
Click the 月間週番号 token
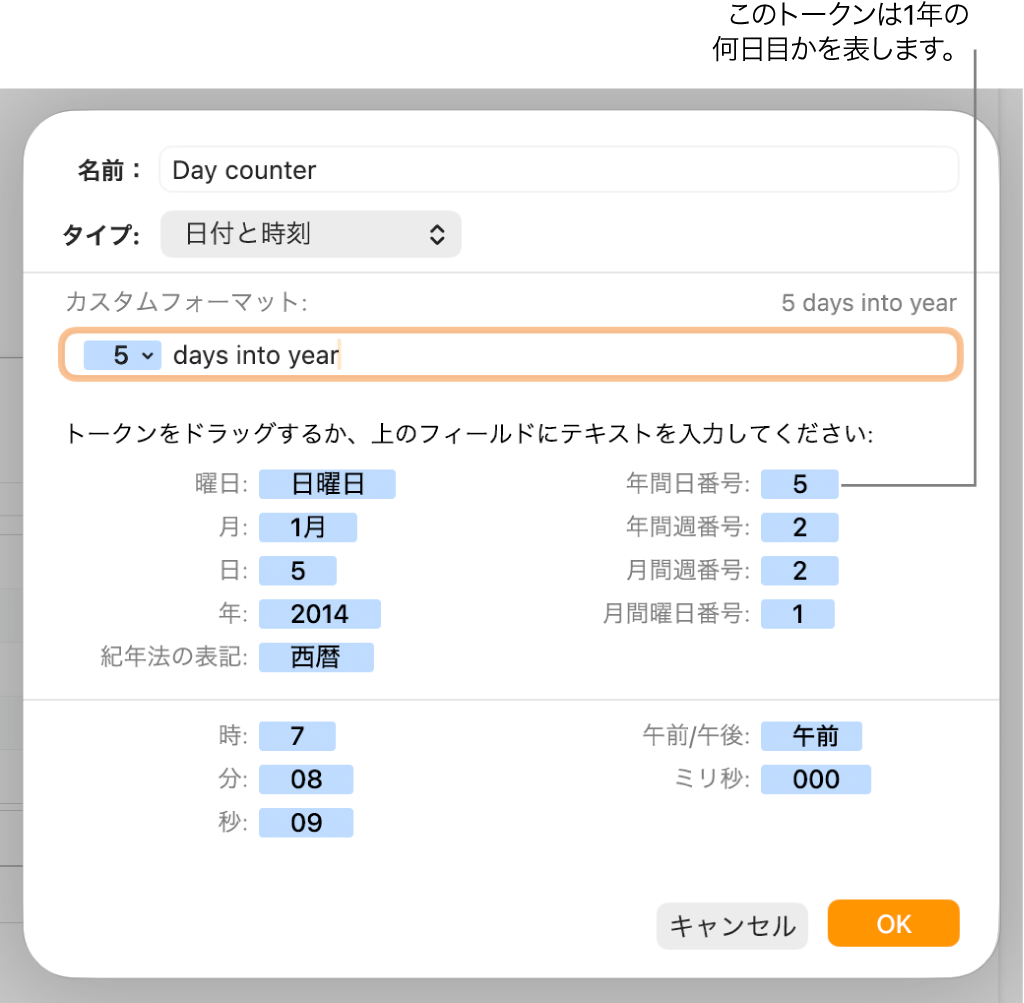(x=799, y=571)
